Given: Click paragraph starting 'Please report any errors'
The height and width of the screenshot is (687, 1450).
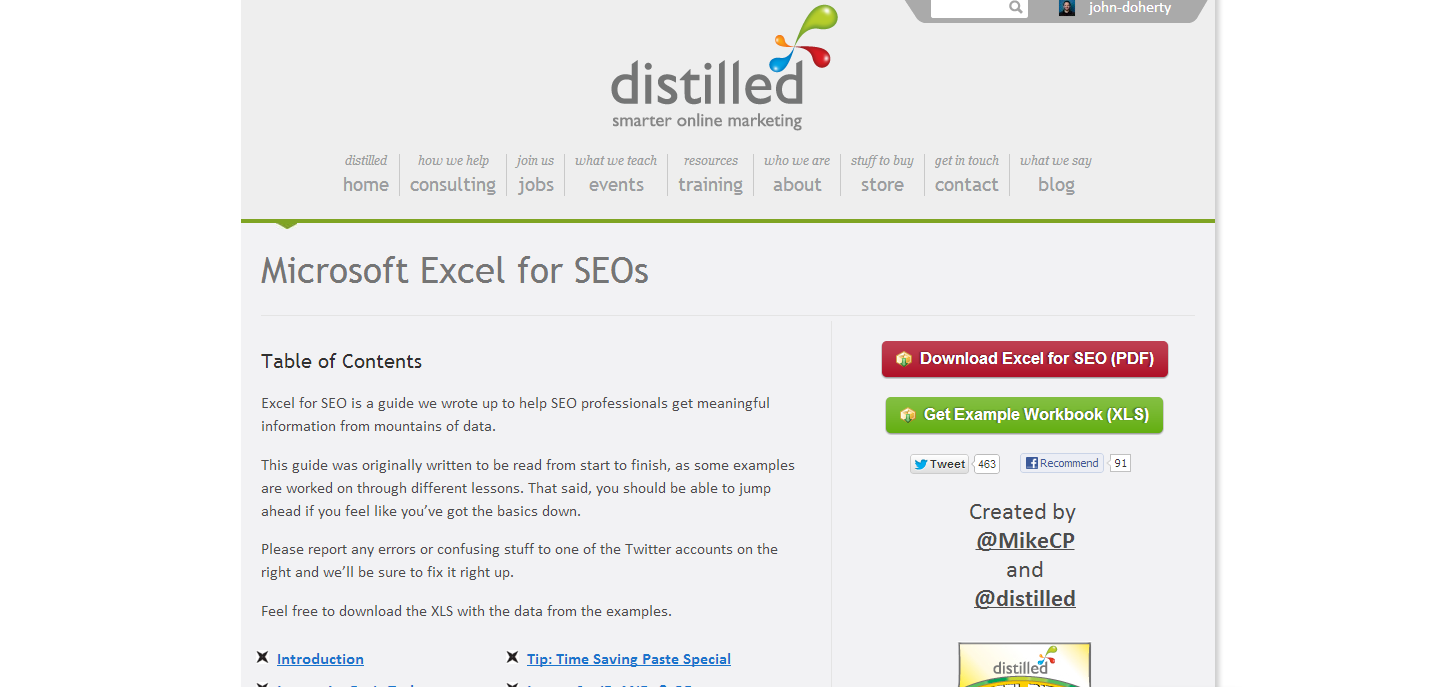Looking at the screenshot, I should tap(520, 561).
